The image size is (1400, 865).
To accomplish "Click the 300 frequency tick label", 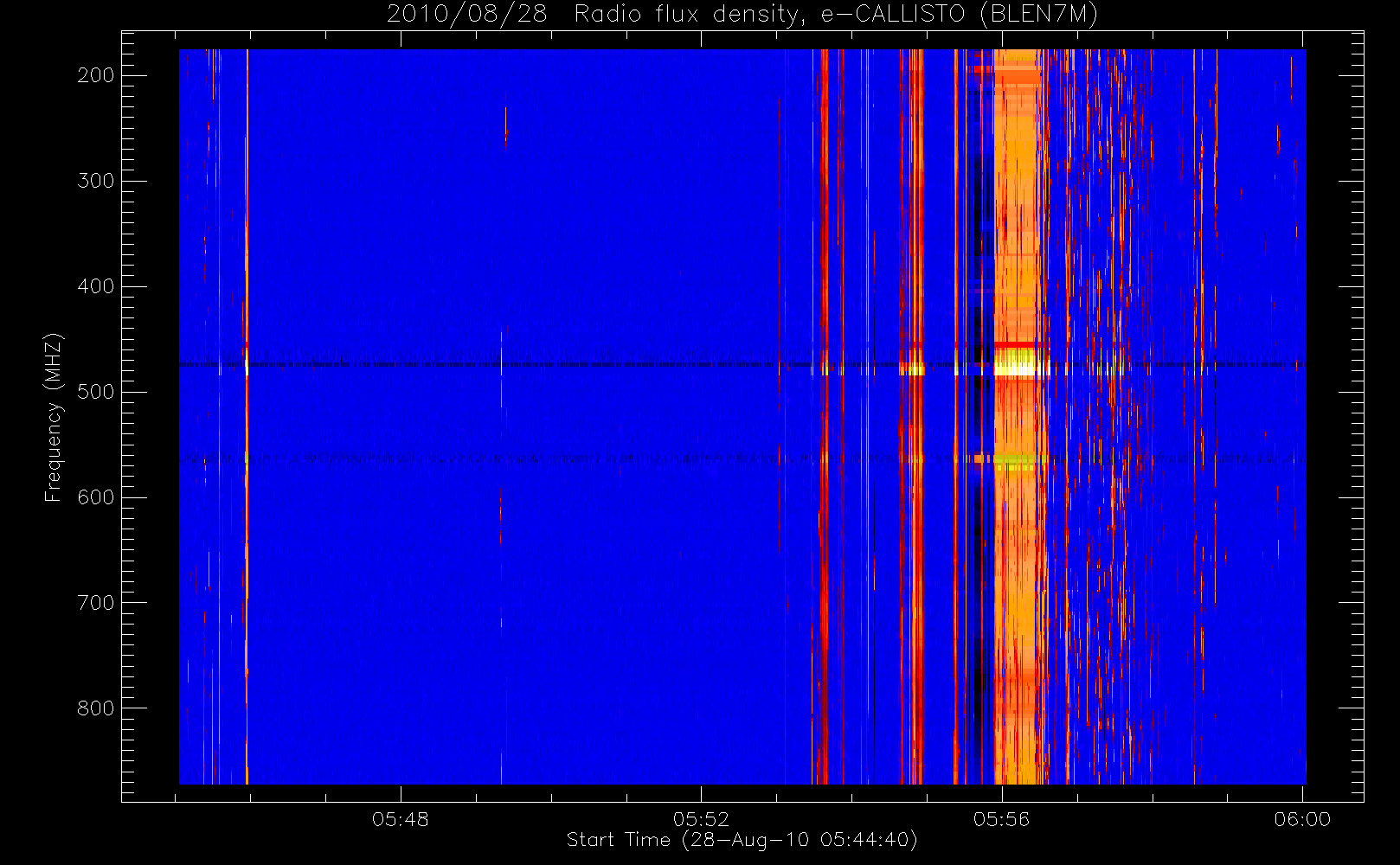I will 96,181.
